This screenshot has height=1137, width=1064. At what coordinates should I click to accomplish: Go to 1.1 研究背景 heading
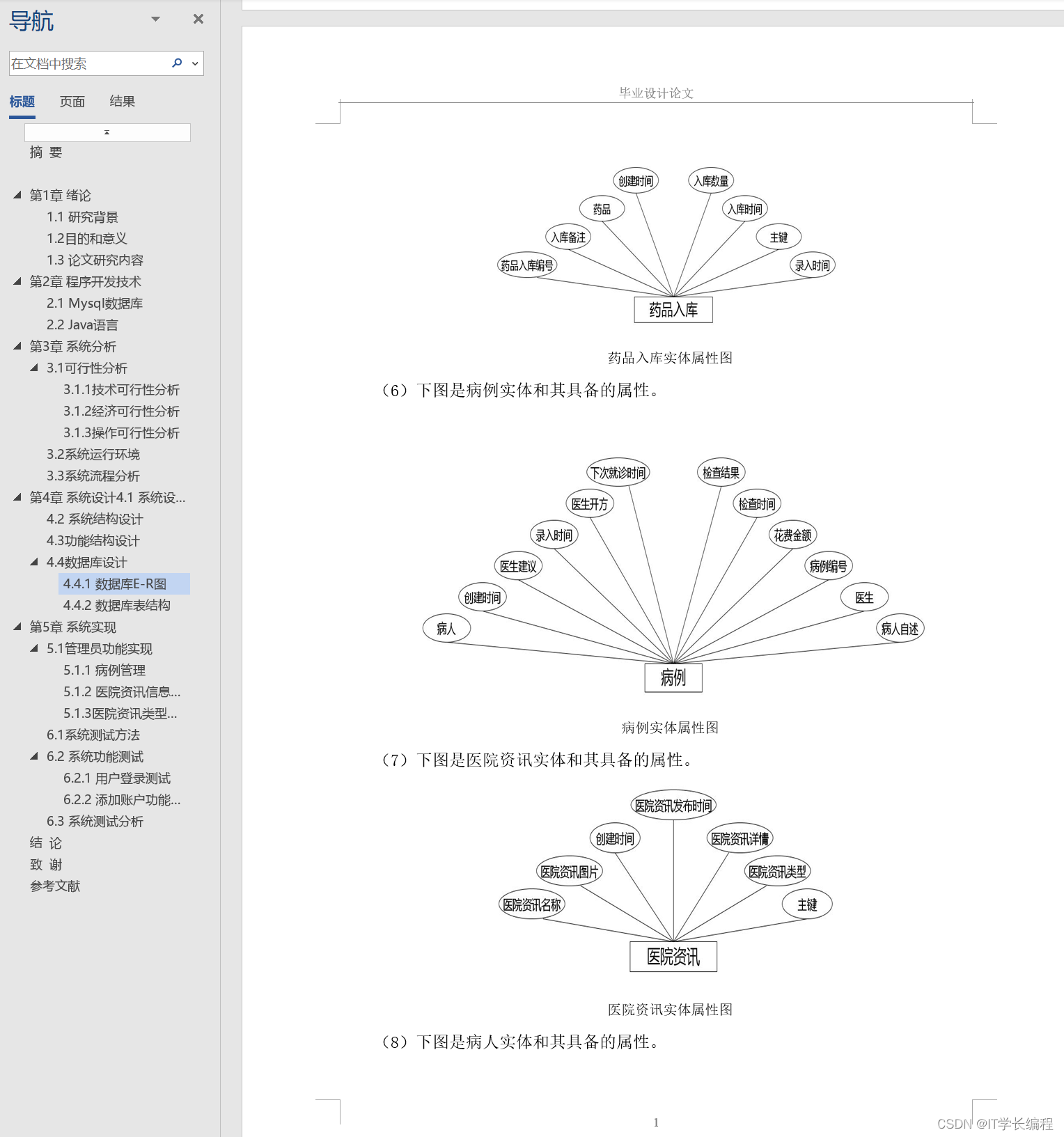click(82, 217)
